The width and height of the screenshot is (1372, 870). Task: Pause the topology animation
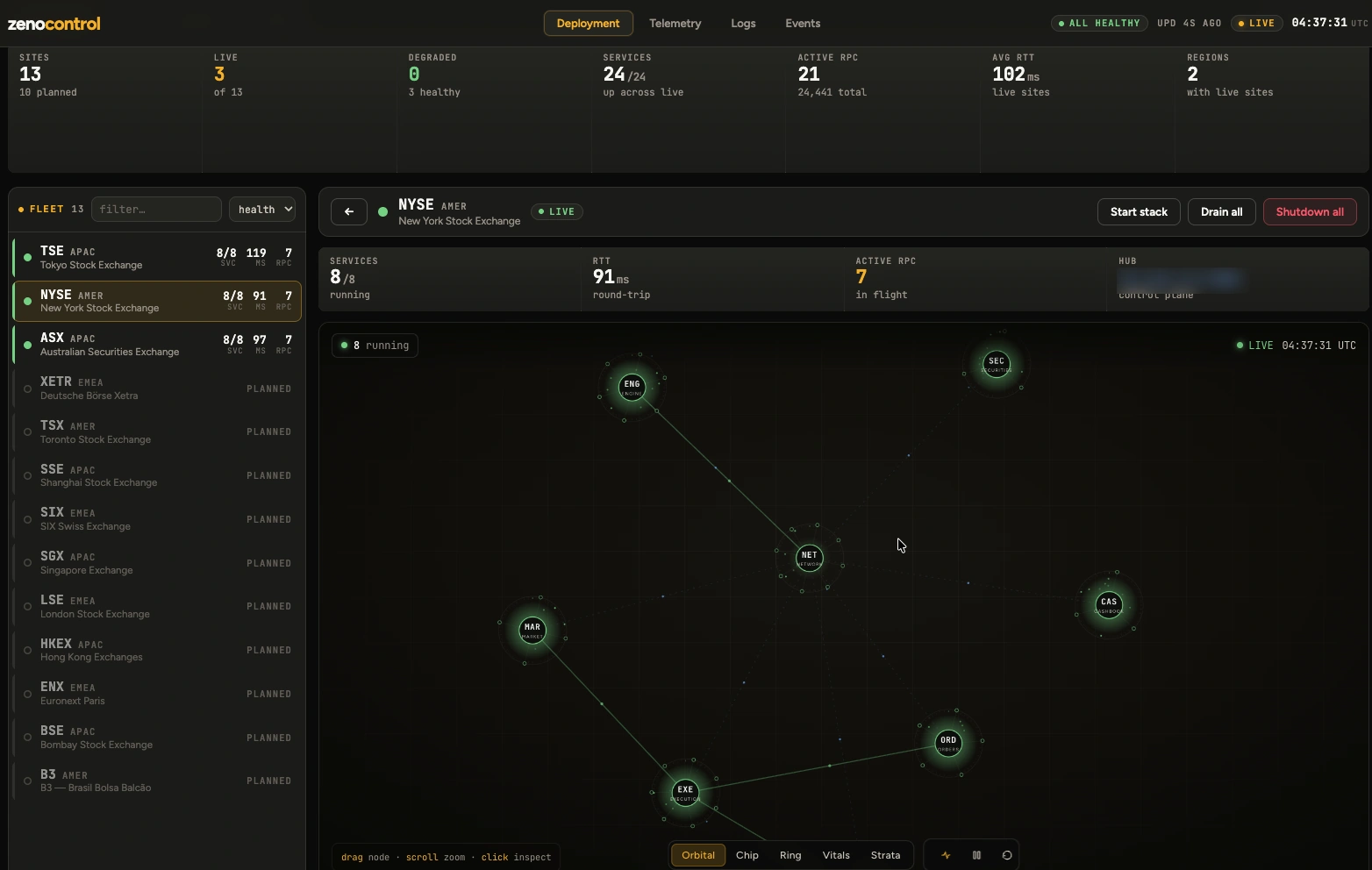point(976,855)
